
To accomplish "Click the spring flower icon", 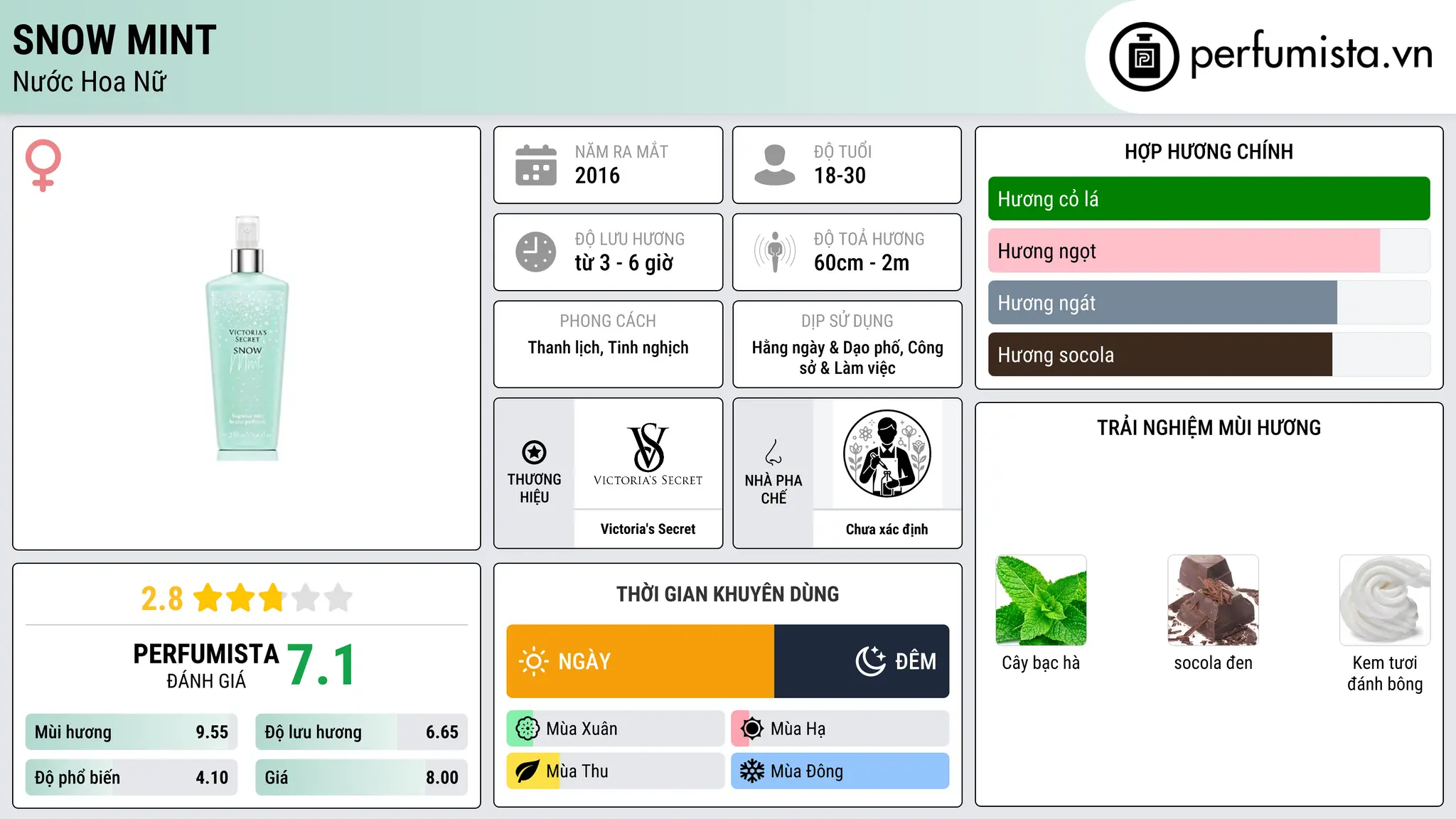I will tap(527, 729).
